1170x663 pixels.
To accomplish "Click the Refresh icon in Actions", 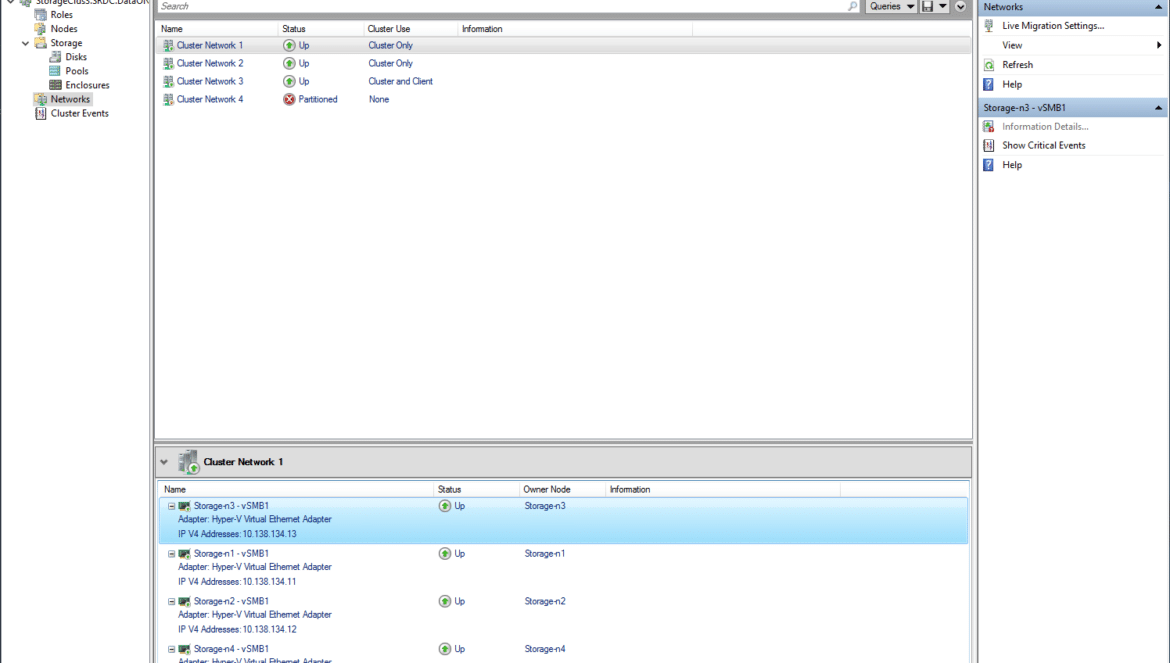I will click(989, 65).
